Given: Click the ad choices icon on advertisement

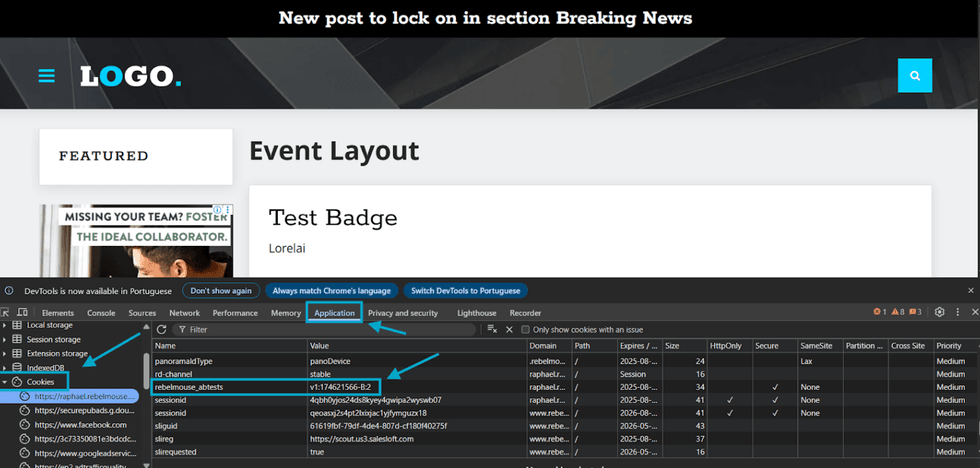Looking at the screenshot, I should (x=216, y=210).
